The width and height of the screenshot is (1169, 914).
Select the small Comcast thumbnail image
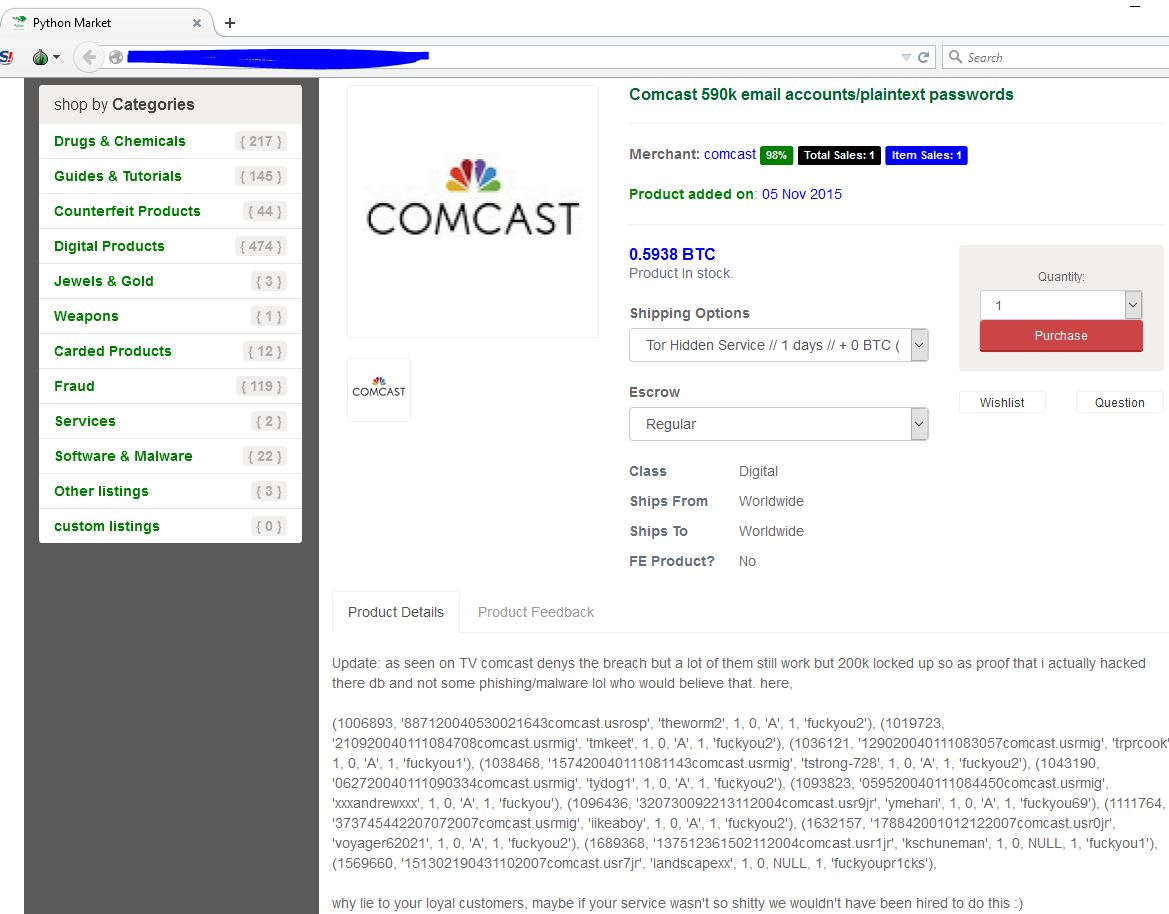[379, 389]
